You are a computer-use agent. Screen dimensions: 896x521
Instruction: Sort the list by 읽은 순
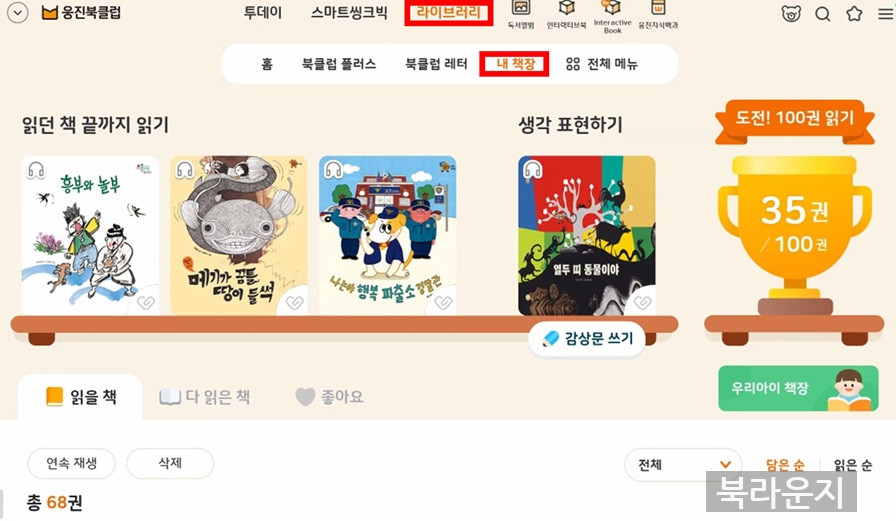pos(853,465)
